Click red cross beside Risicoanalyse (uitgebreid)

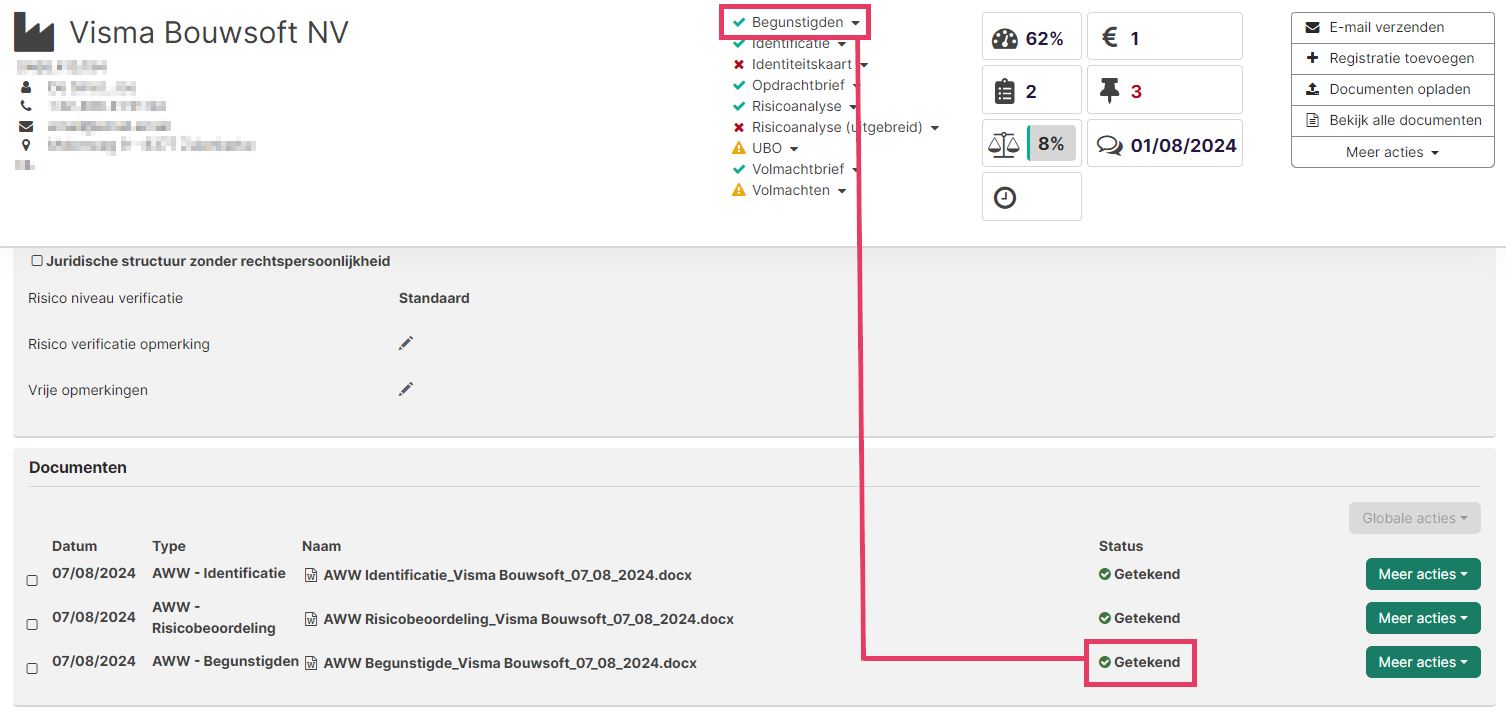click(739, 128)
